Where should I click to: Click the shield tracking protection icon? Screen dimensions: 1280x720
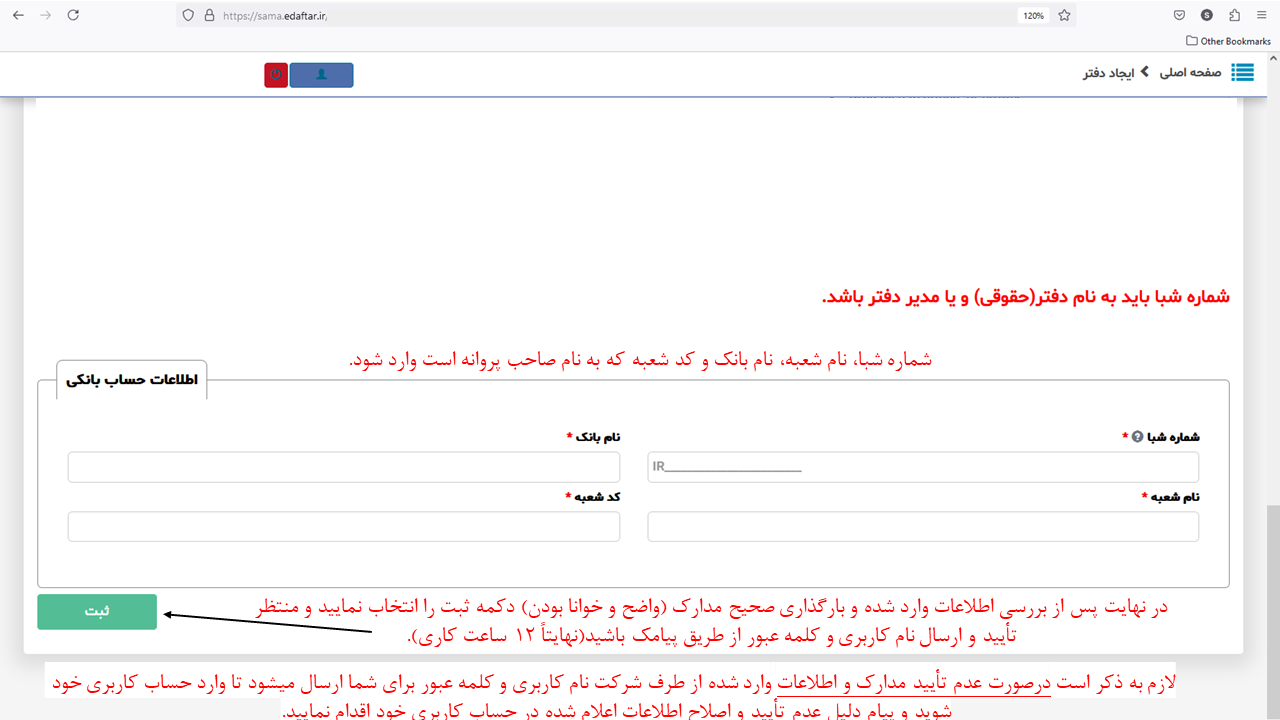[189, 15]
